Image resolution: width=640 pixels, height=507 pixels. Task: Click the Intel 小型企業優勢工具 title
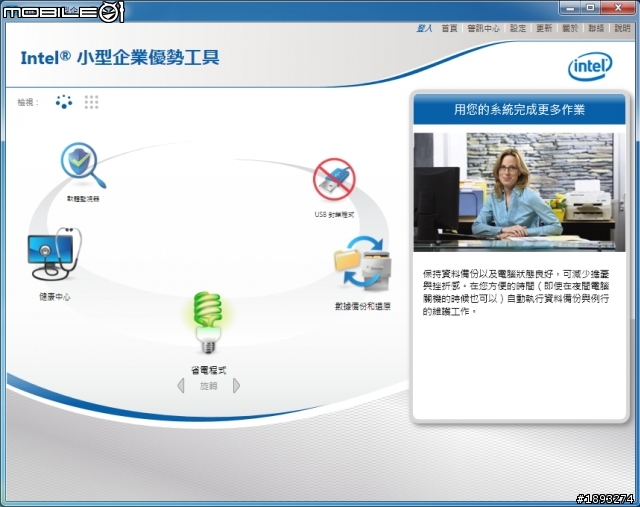(x=120, y=58)
